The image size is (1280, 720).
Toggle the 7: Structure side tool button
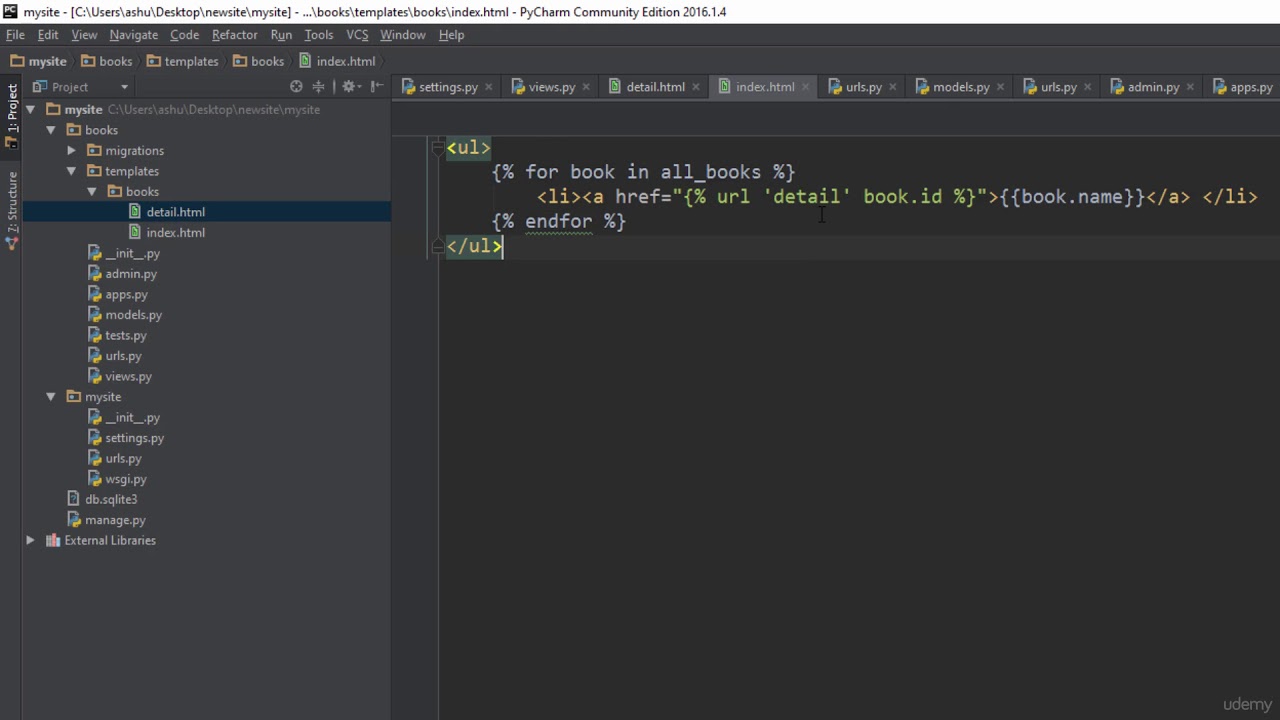coord(12,210)
